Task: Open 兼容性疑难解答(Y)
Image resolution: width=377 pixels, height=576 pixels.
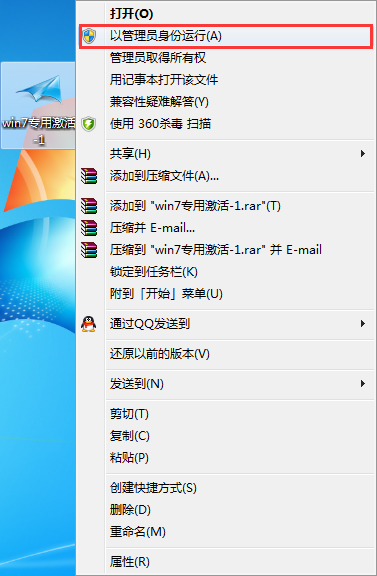Action: [x=226, y=102]
